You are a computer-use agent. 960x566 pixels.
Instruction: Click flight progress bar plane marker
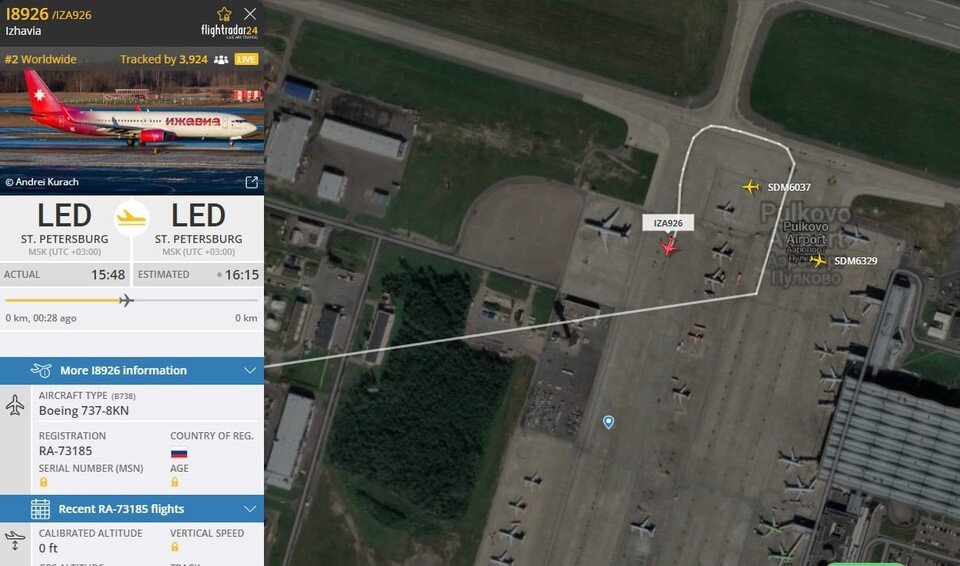click(126, 300)
